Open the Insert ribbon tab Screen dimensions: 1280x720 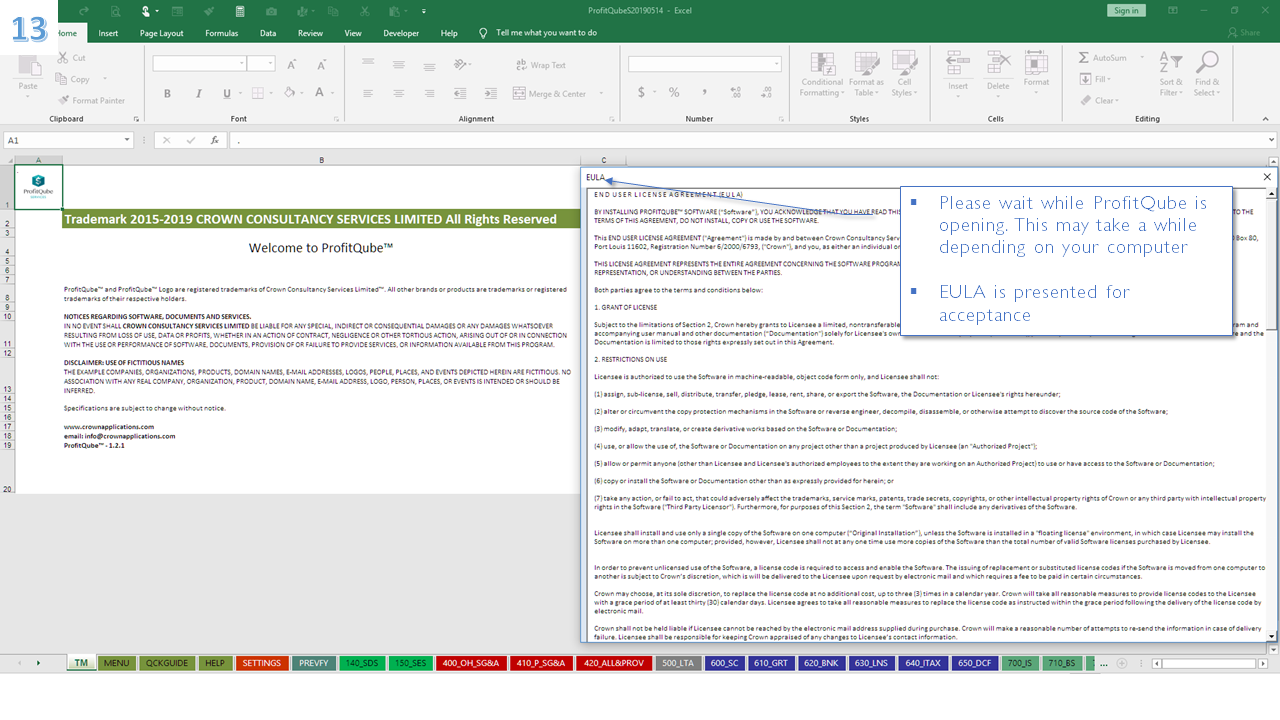[x=108, y=33]
